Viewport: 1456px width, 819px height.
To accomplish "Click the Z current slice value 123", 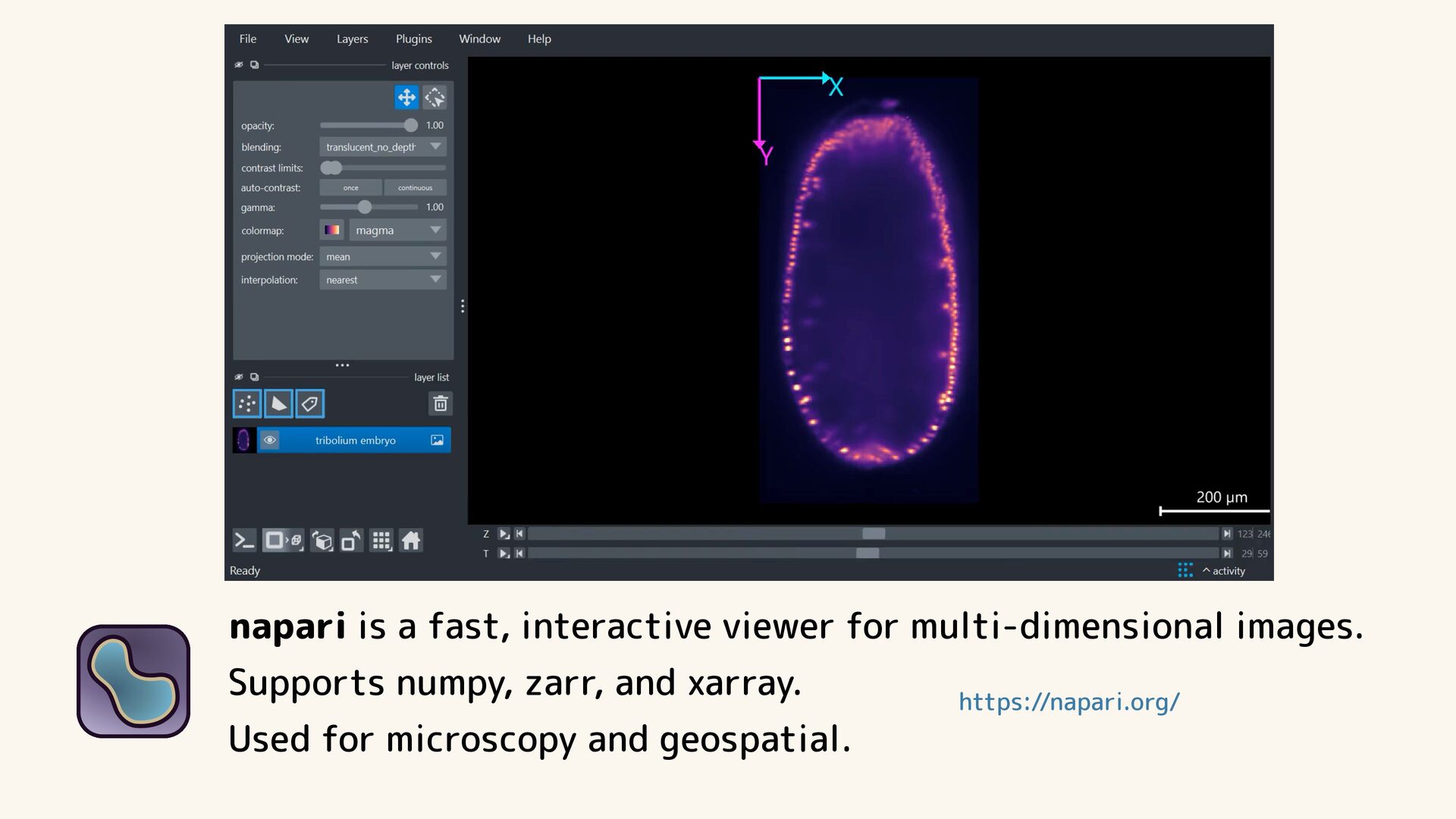I will (x=1245, y=534).
